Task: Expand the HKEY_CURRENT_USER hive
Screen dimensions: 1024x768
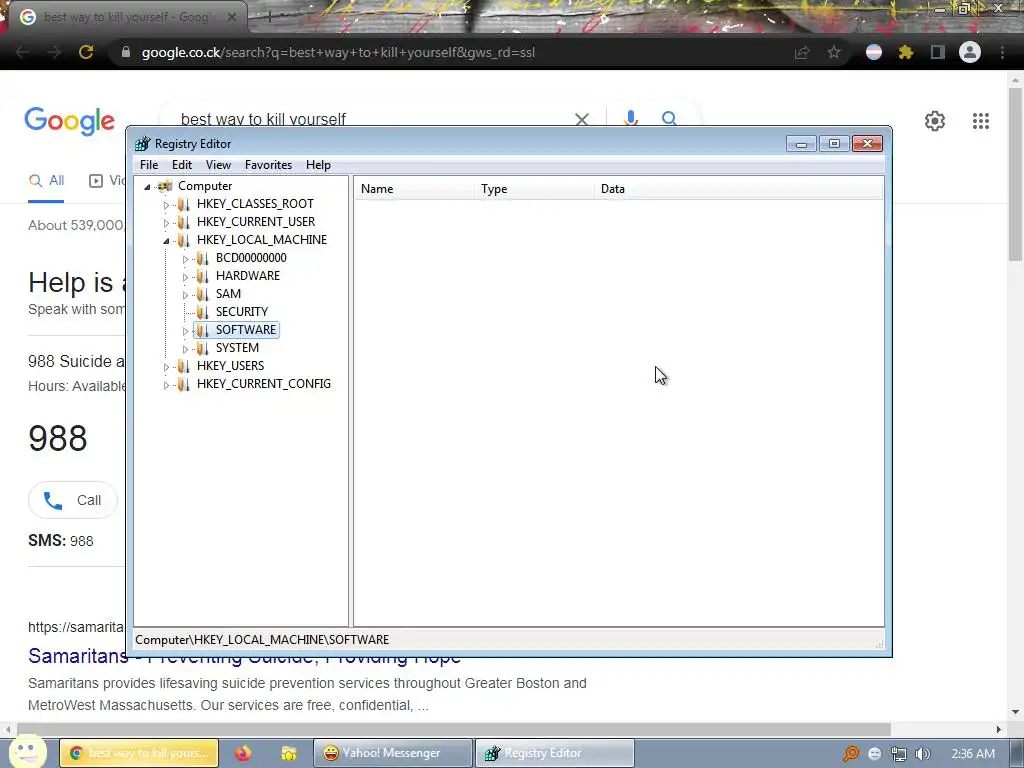Action: coord(166,223)
